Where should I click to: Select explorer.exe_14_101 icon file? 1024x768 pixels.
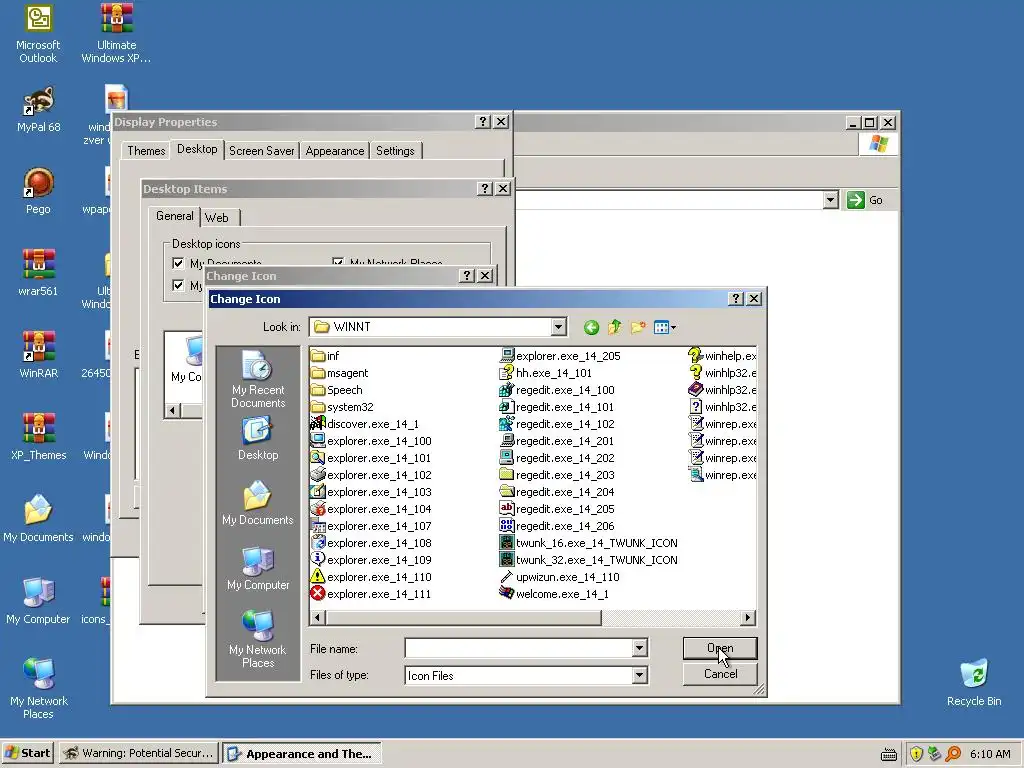[x=371, y=458]
